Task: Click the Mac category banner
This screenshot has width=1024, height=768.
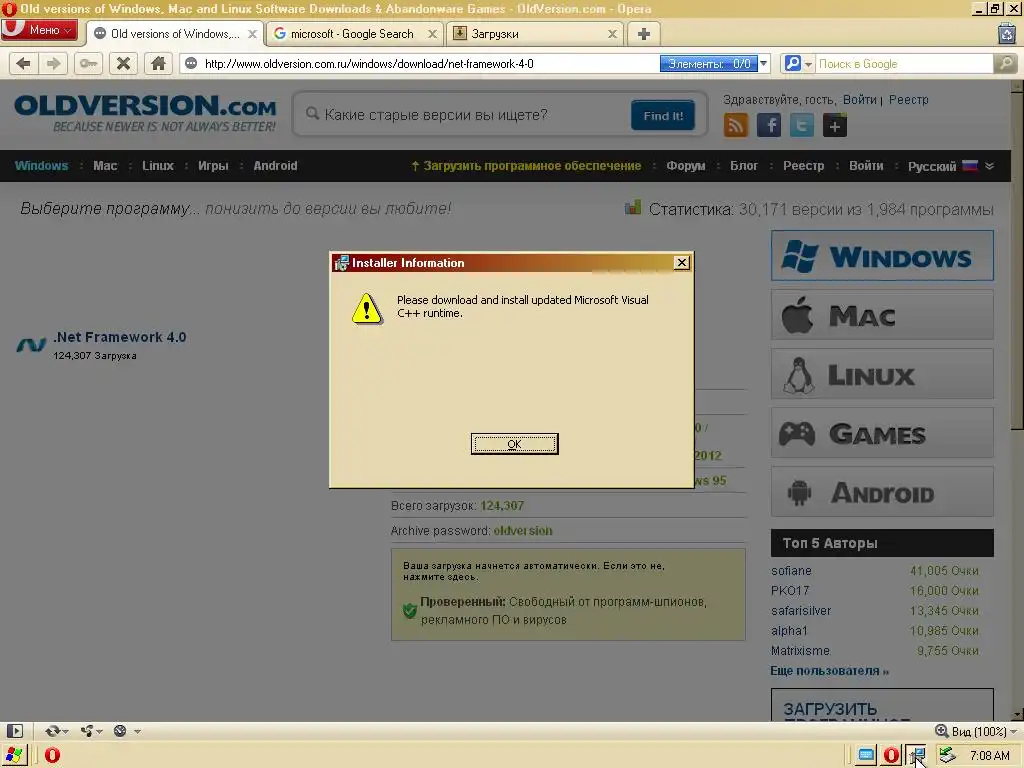Action: coord(882,315)
